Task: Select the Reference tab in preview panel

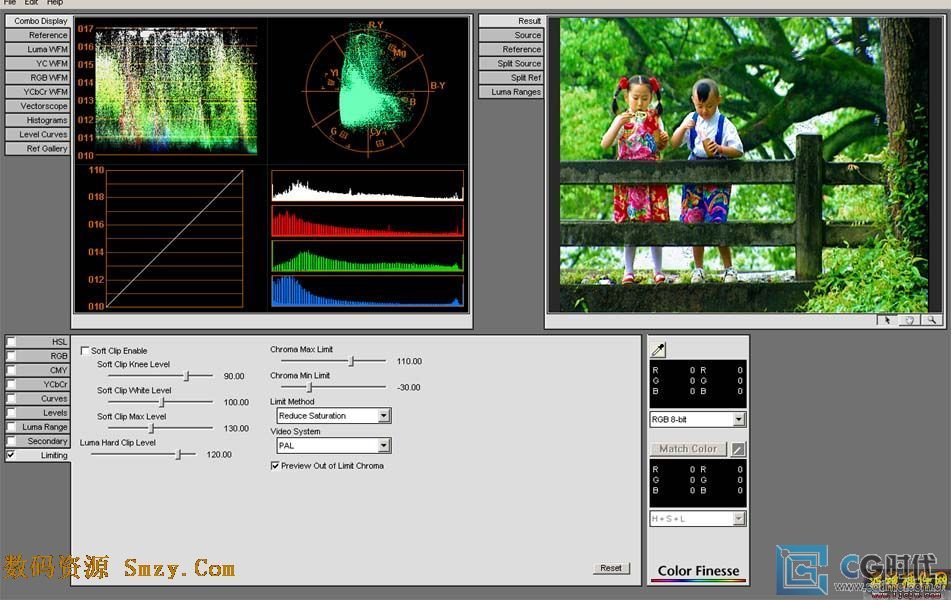Action: click(511, 49)
